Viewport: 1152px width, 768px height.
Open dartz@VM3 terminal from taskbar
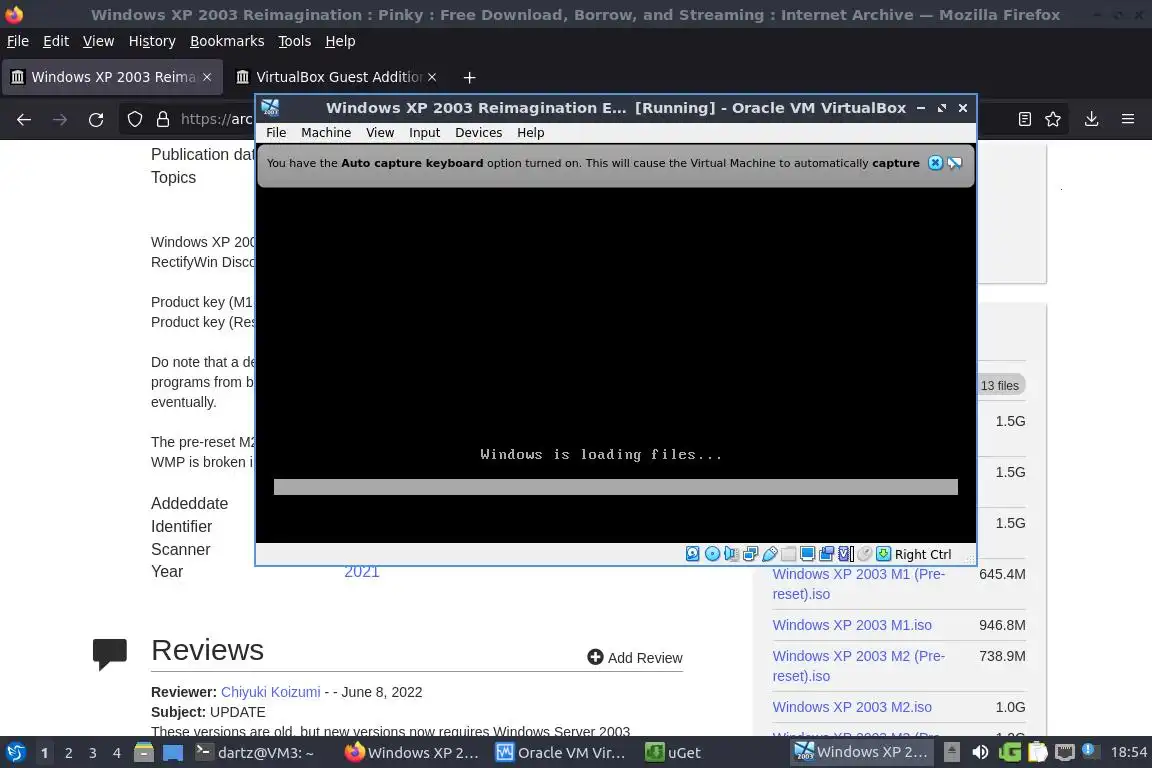point(255,753)
